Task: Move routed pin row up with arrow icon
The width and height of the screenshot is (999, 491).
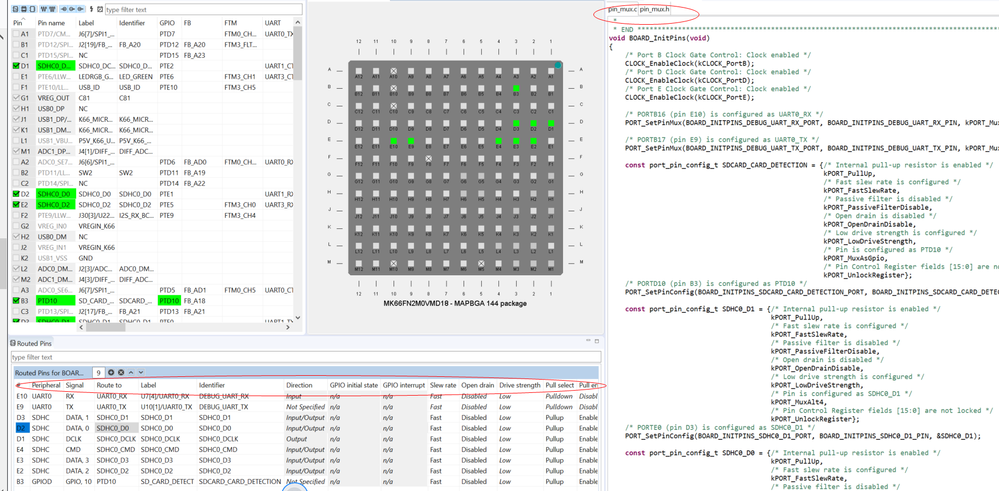Action: pos(132,372)
